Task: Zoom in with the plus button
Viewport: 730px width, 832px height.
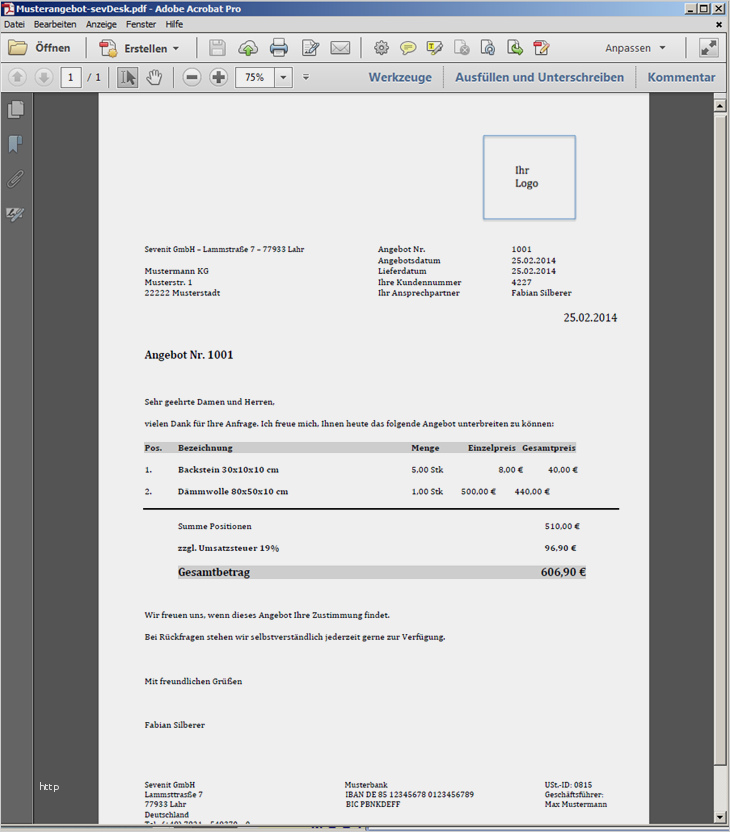Action: 218,77
